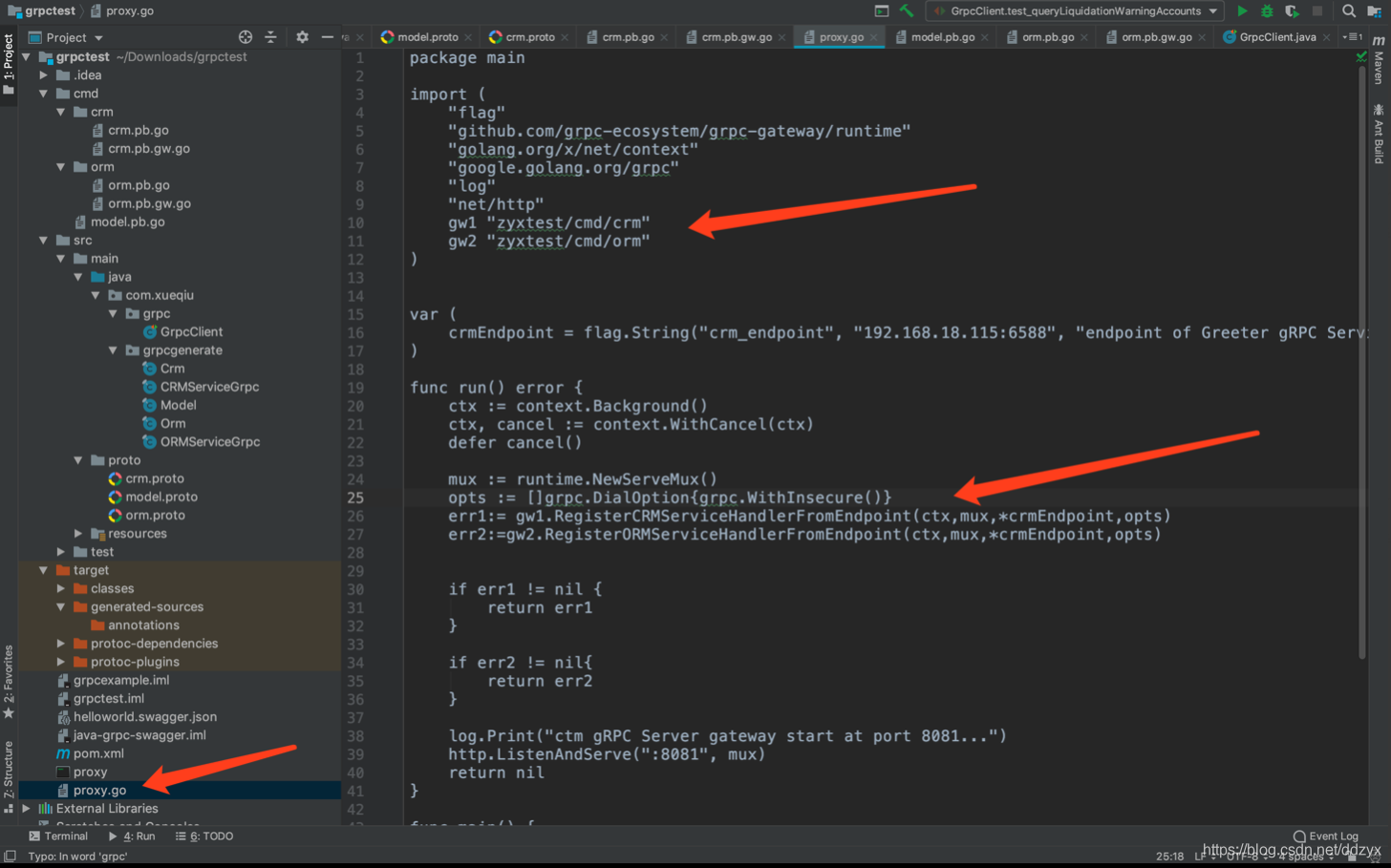Open the Maven tool window sidebar button
The width and height of the screenshot is (1391, 868).
coord(1379,59)
